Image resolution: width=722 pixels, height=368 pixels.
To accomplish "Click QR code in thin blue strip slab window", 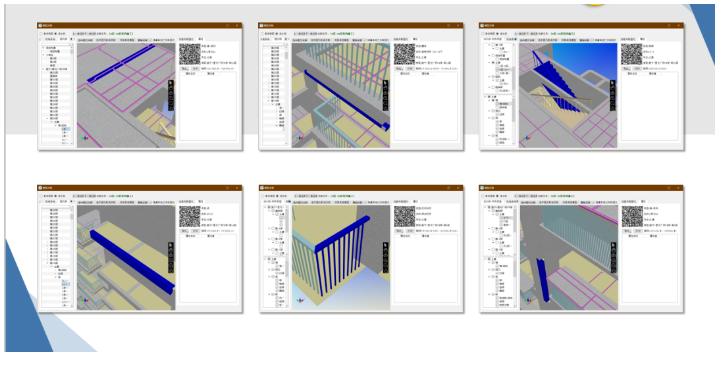I will 190,54.
